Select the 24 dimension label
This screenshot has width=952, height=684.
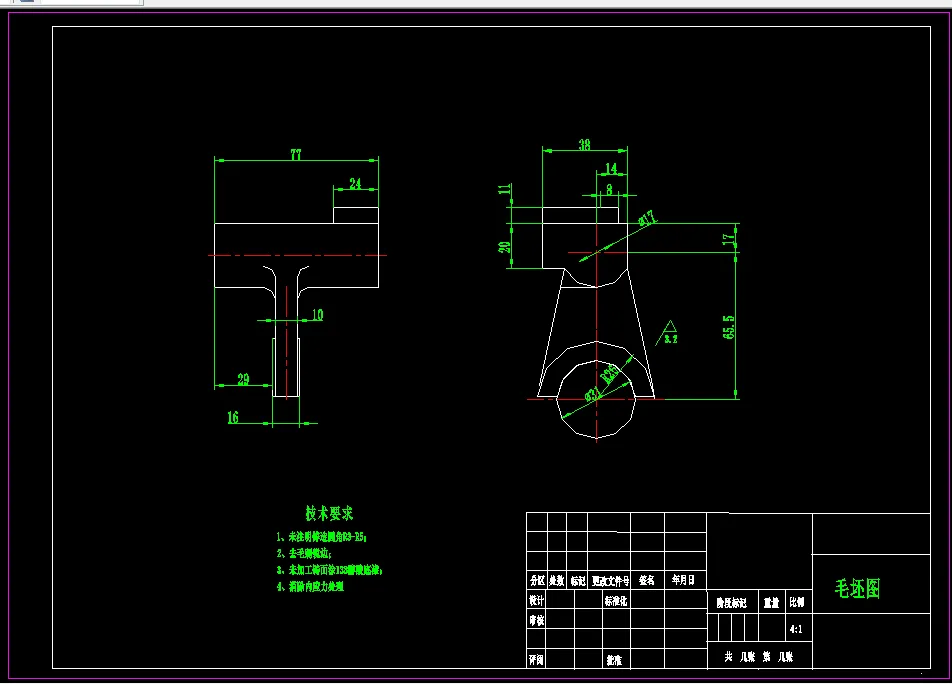click(355, 183)
